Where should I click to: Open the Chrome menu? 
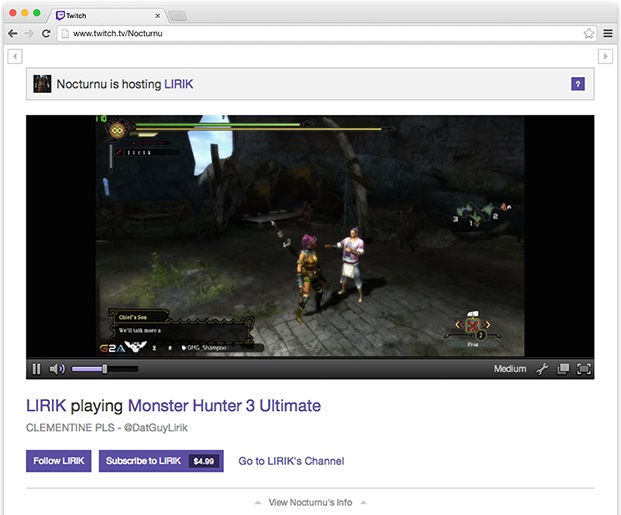608,34
